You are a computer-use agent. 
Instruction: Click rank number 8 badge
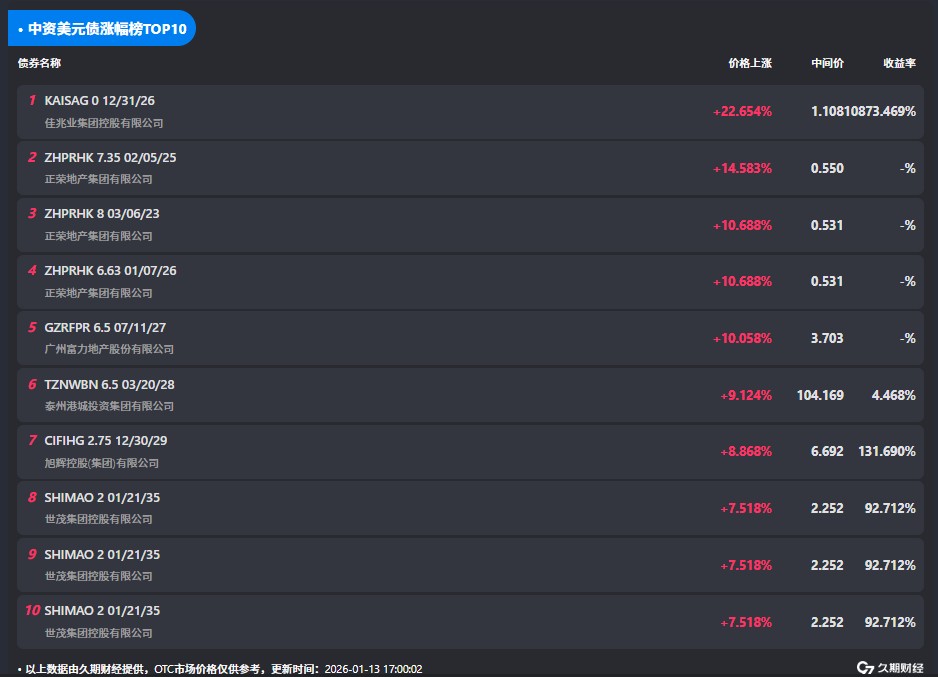(32, 498)
